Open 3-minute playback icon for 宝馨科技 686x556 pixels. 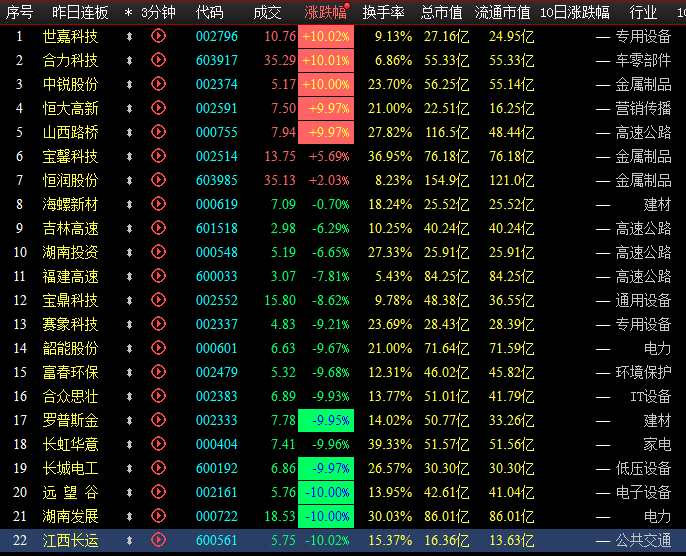pyautogui.click(x=158, y=156)
